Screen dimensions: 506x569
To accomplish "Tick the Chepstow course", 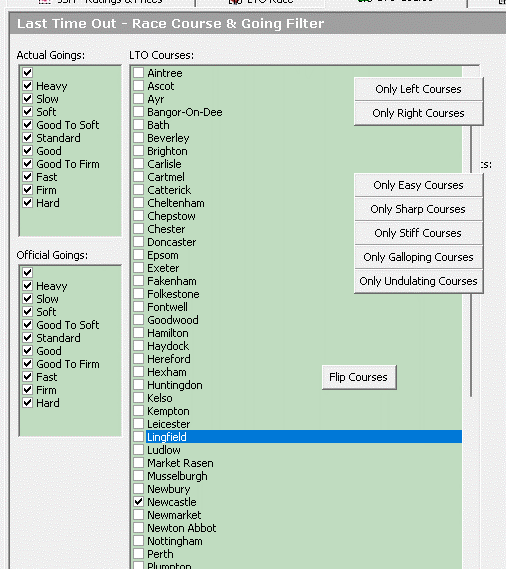I will click(x=138, y=216).
